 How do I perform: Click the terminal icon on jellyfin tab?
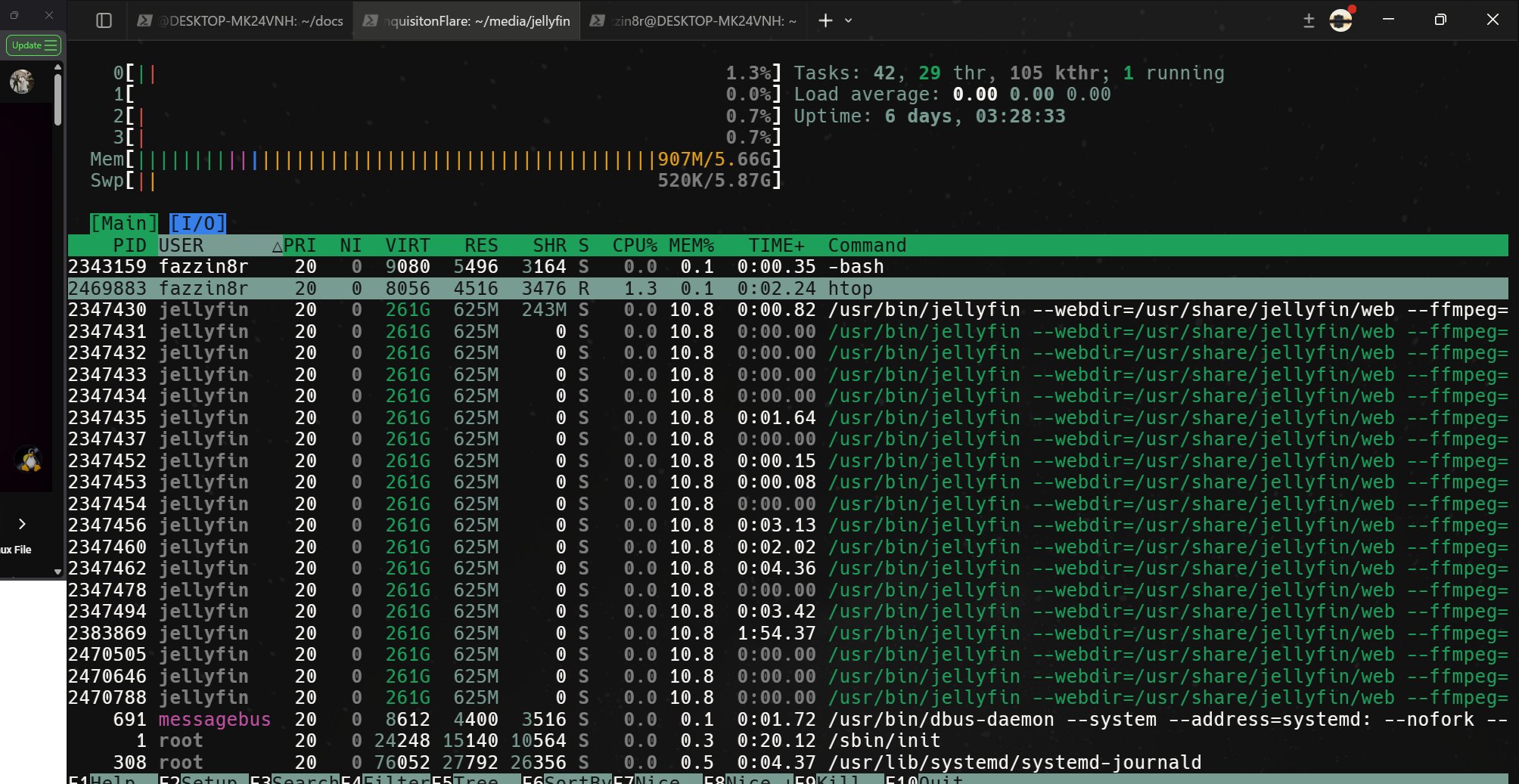[x=370, y=20]
